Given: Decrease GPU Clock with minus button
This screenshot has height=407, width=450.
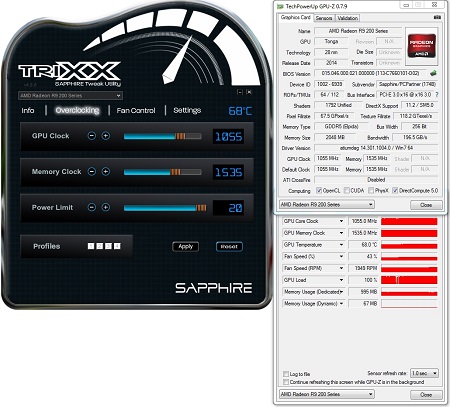Looking at the screenshot, I should click(92, 136).
